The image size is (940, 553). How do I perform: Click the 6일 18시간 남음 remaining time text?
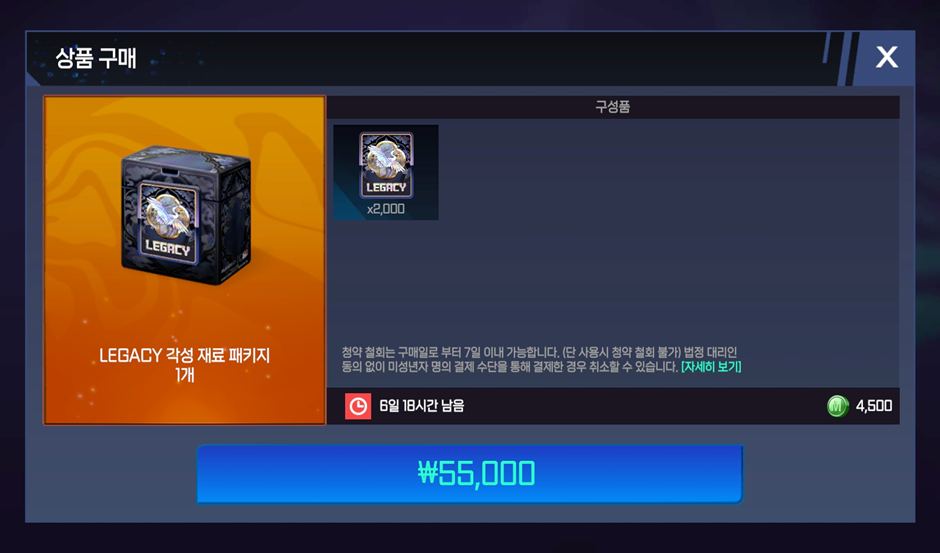click(421, 406)
